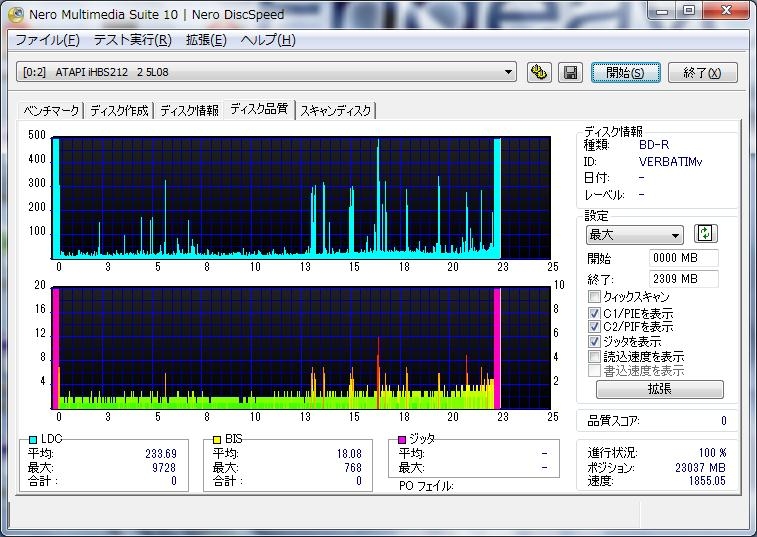Click the 終了 2309 MB input field
This screenshot has height=537, width=757.
tap(683, 279)
